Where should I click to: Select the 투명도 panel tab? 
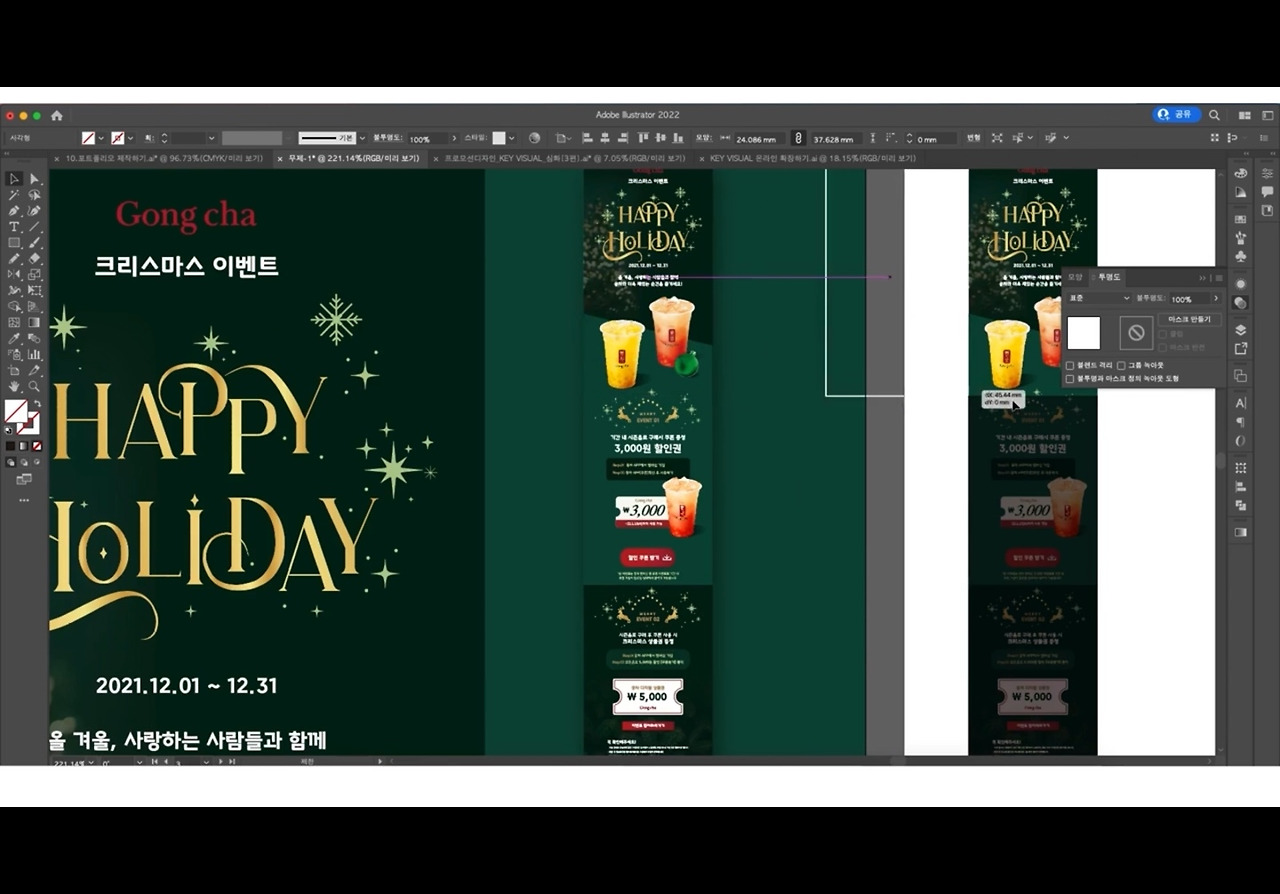(x=1109, y=277)
